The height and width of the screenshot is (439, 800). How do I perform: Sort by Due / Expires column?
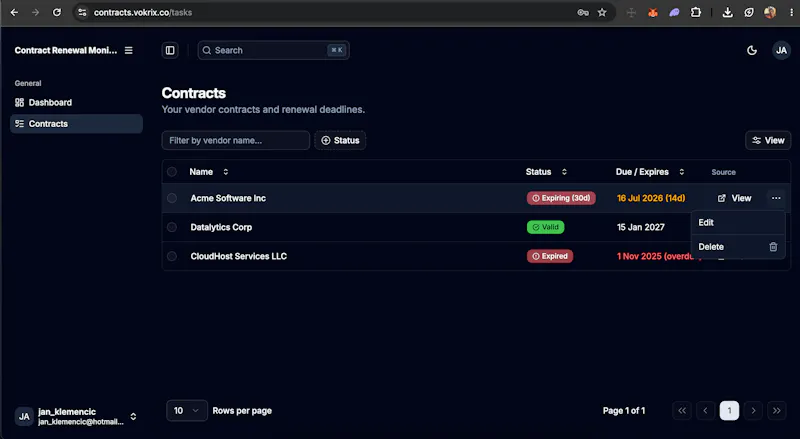650,172
